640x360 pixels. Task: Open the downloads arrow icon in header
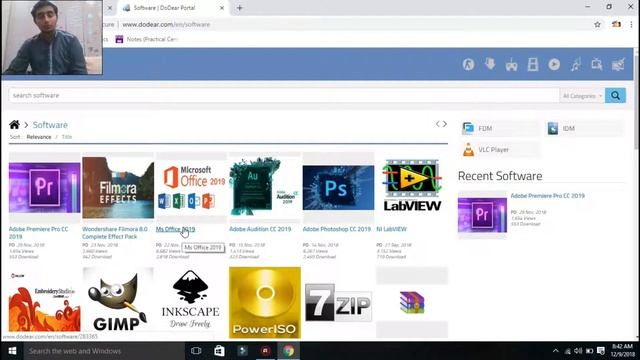pyautogui.click(x=490, y=64)
